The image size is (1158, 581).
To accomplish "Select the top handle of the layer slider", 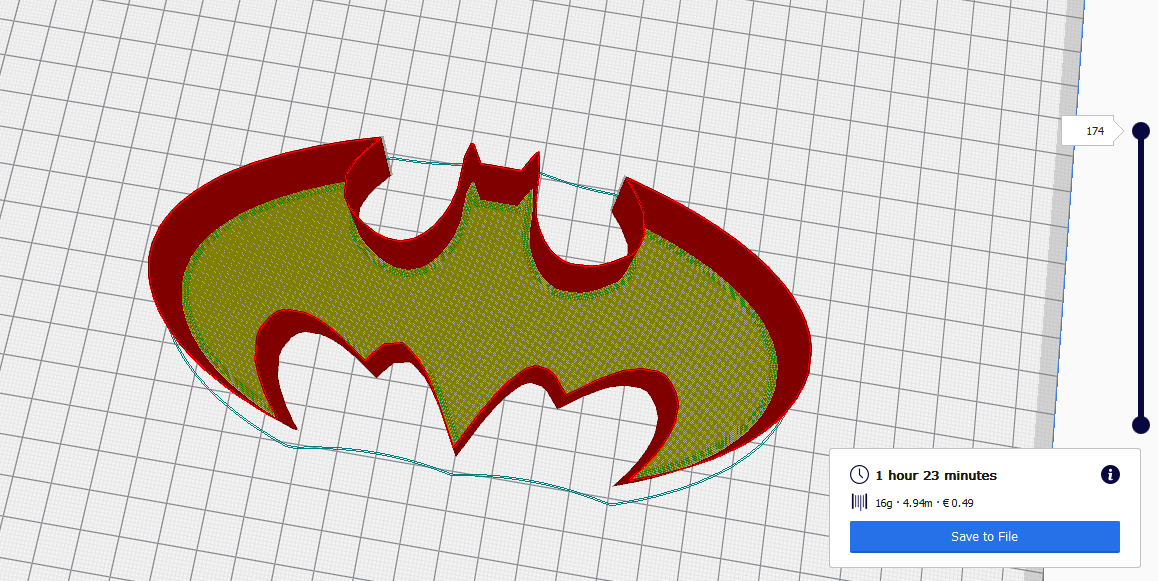I will pos(1140,130).
